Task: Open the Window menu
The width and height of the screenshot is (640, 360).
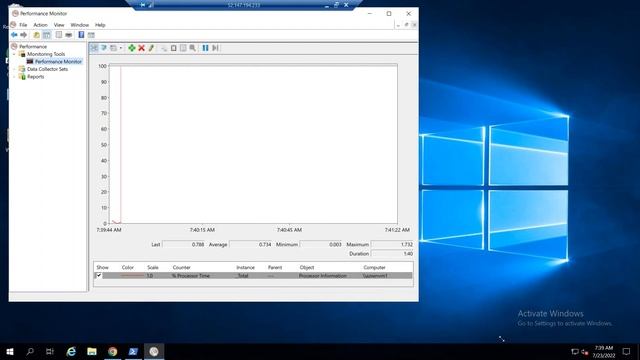Action: [x=80, y=25]
